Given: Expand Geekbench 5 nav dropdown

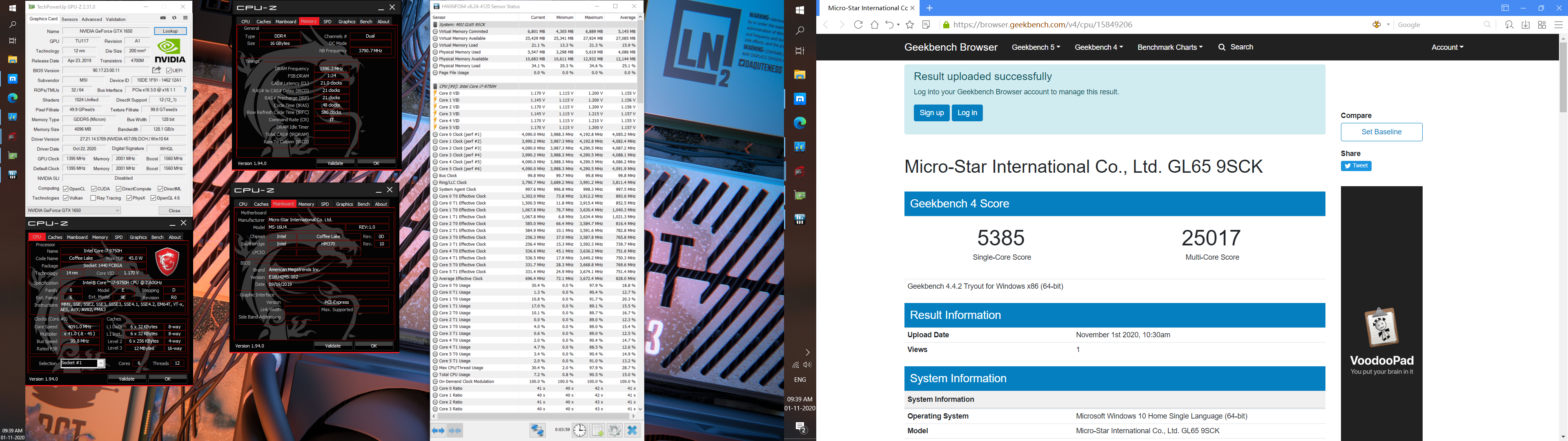Looking at the screenshot, I should tap(1036, 47).
